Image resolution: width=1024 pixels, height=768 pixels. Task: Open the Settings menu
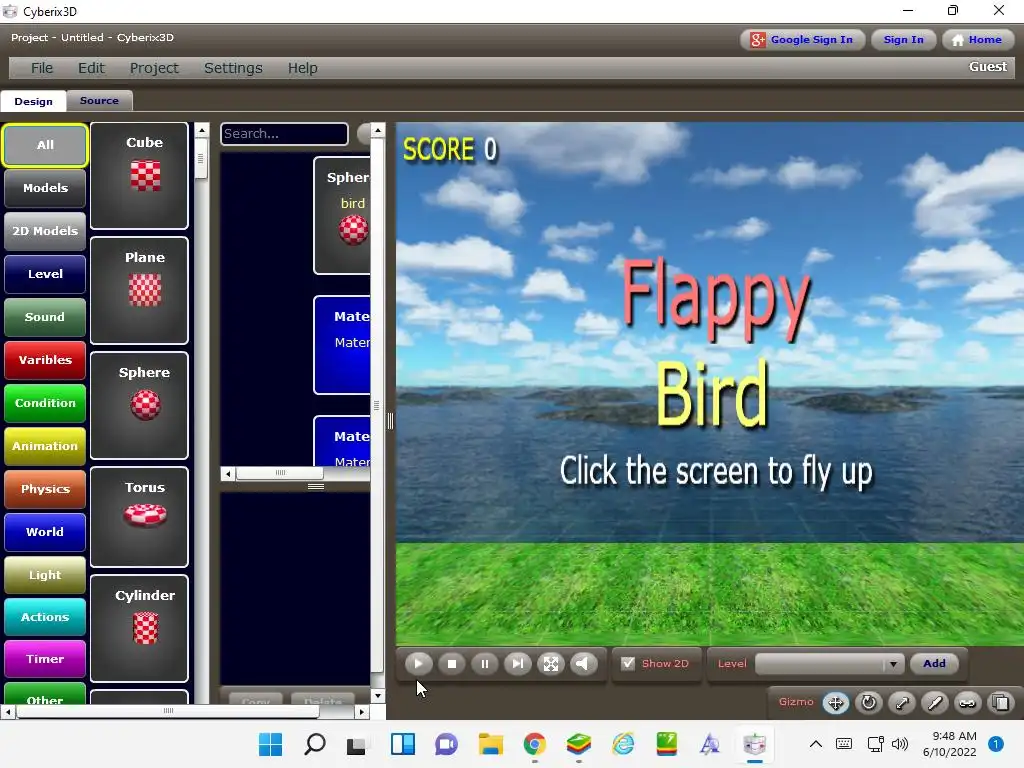[x=233, y=68]
